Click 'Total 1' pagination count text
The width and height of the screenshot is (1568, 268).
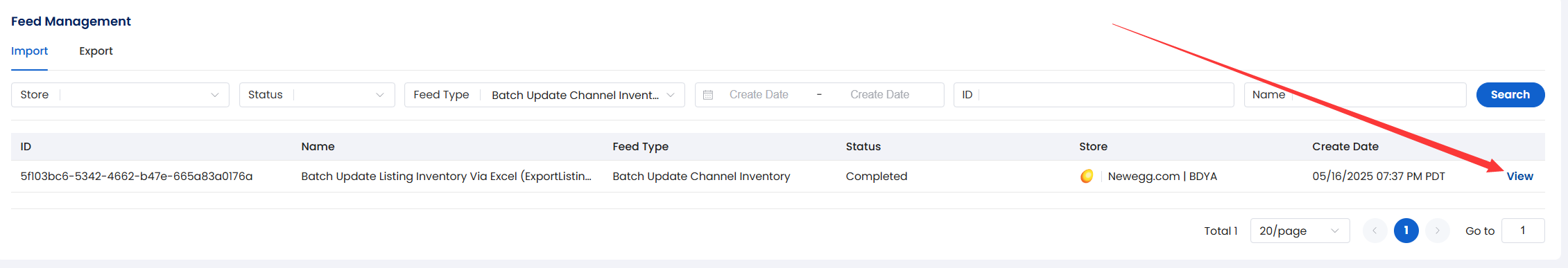1221,231
